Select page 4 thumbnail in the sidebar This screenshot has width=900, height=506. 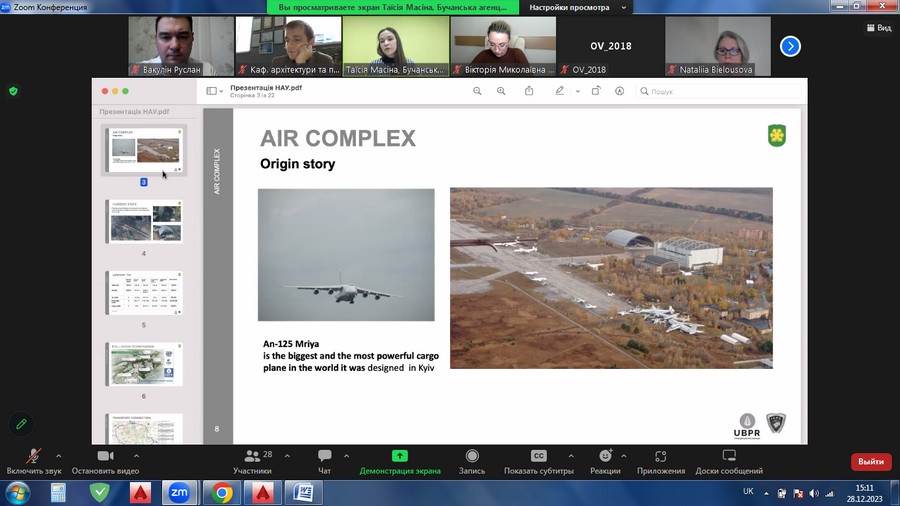(x=144, y=221)
